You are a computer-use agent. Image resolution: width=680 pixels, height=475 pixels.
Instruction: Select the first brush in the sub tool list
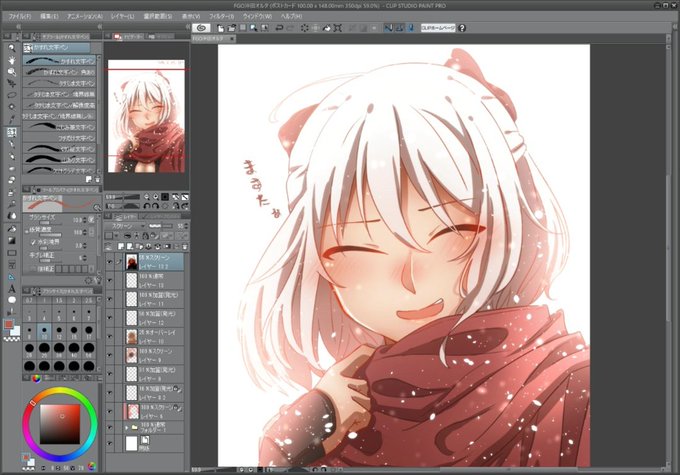tap(59, 61)
